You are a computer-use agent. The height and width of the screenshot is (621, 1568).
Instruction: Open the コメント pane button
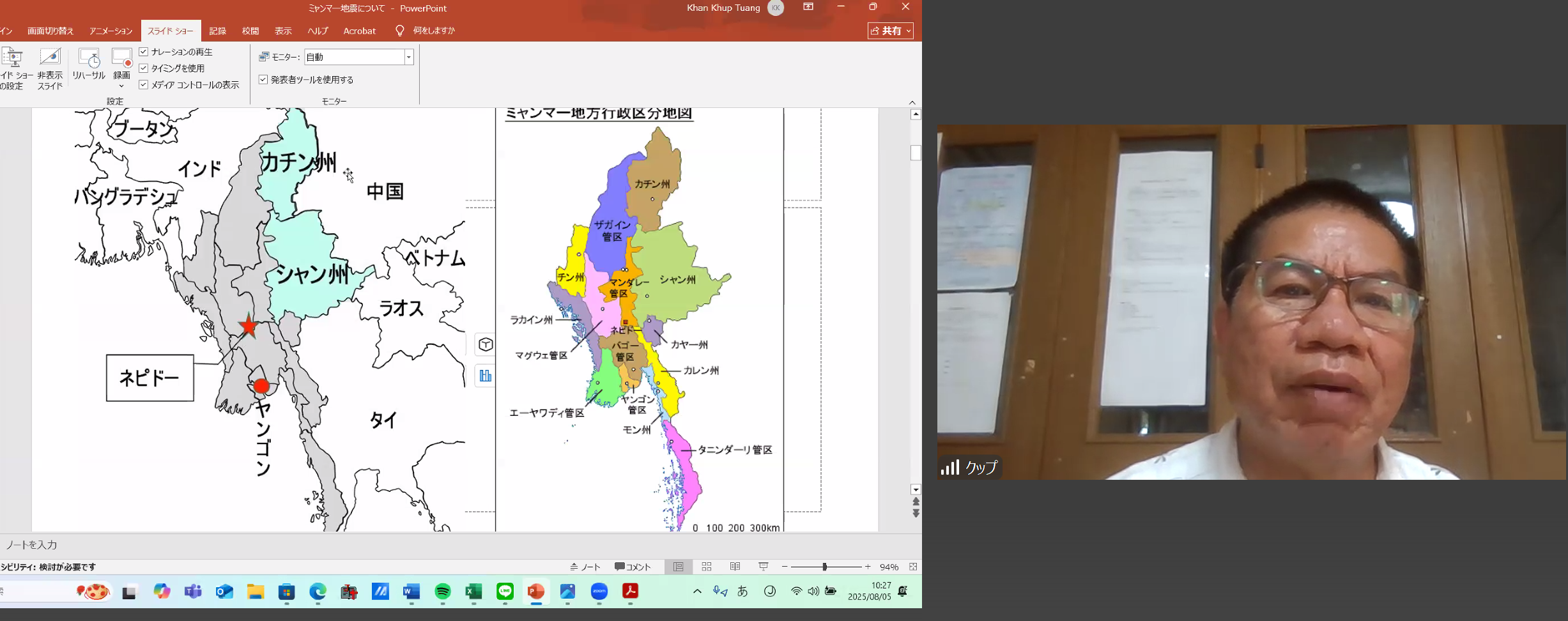(x=633, y=567)
